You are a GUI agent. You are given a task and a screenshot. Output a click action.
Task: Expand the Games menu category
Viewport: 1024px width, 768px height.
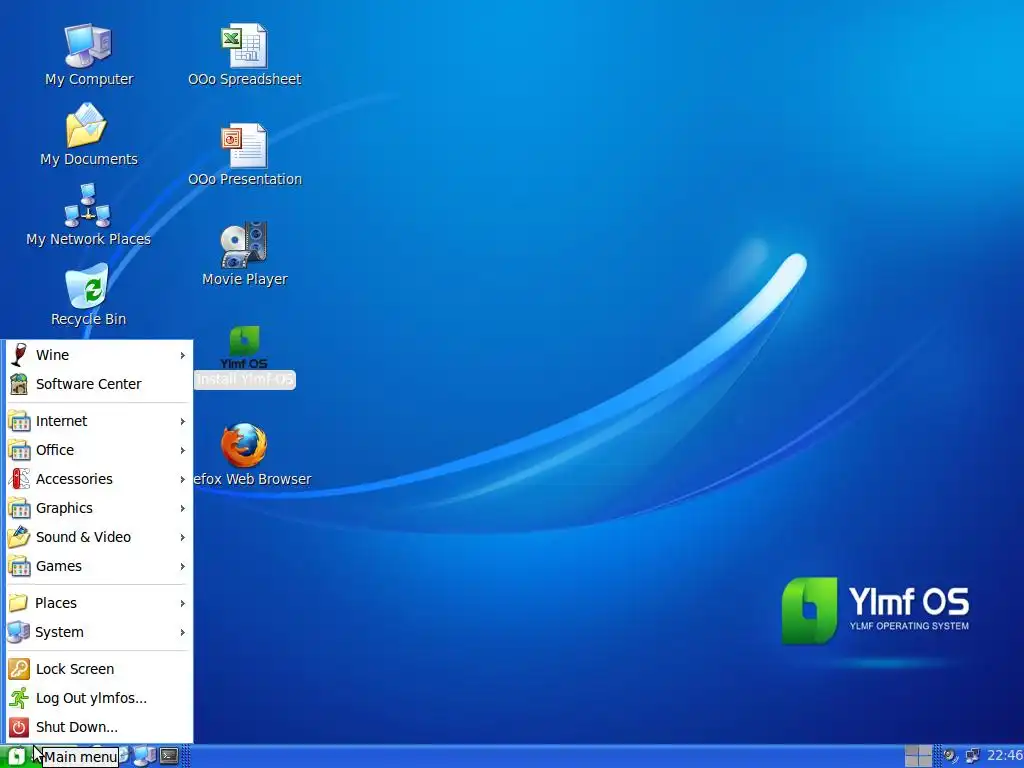[99, 566]
